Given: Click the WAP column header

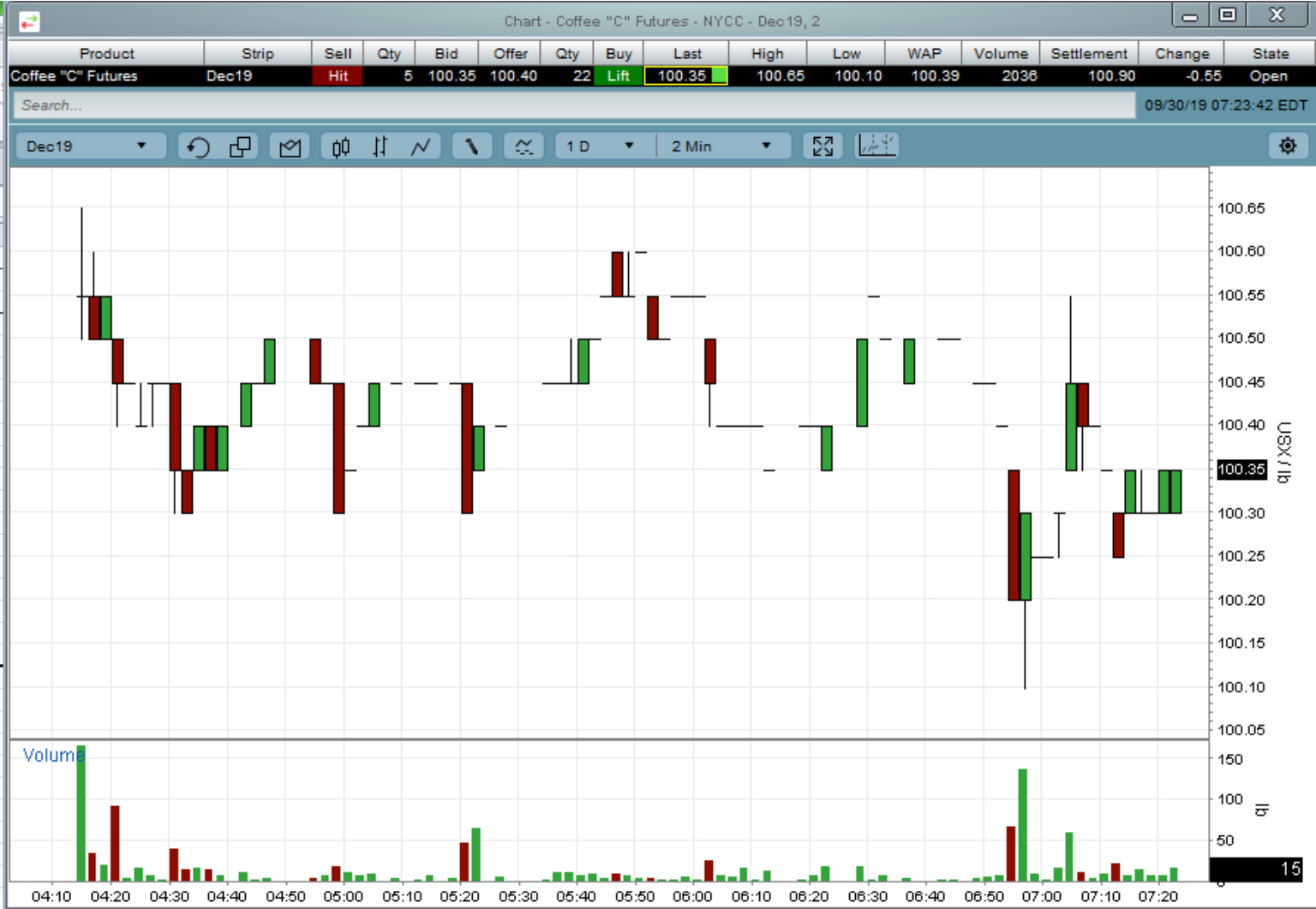Looking at the screenshot, I should click(x=924, y=53).
